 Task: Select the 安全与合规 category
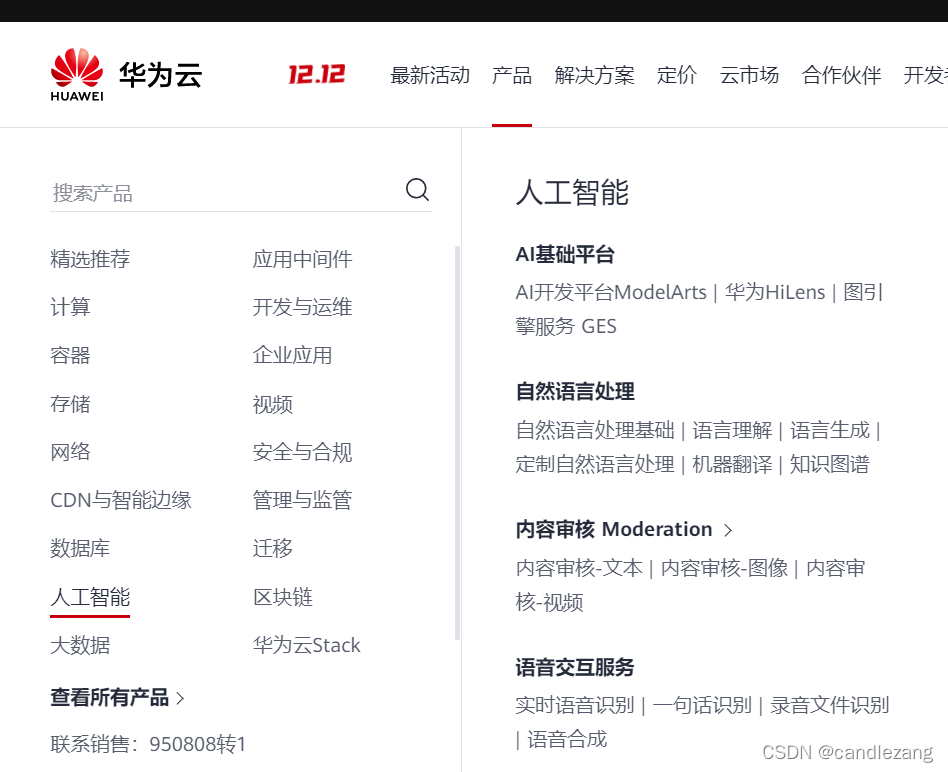pyautogui.click(x=302, y=452)
